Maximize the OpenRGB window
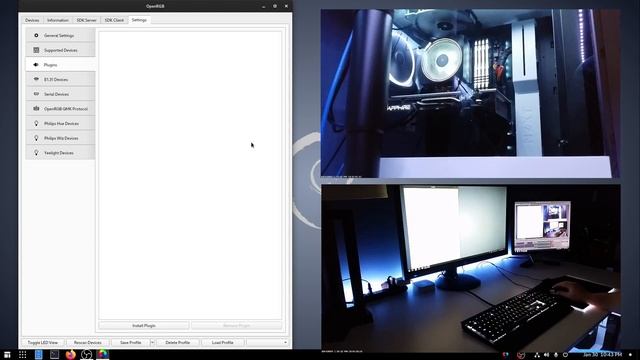 (275, 6)
